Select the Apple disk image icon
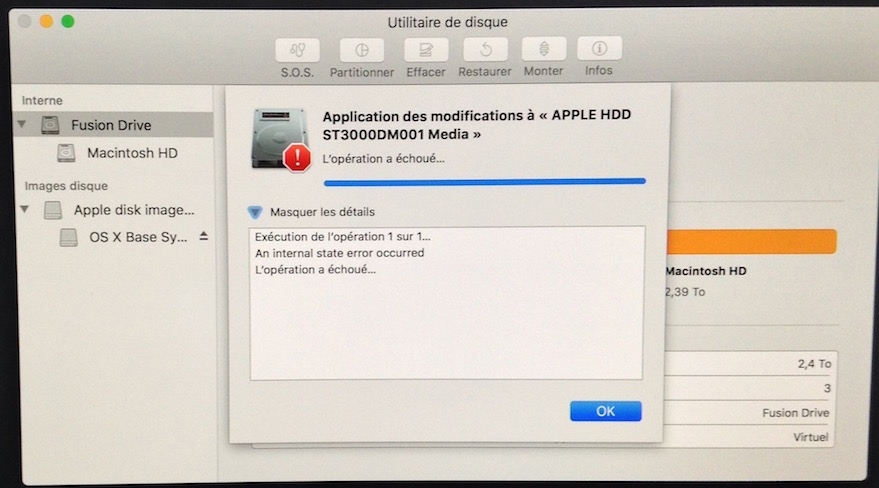 pos(53,210)
